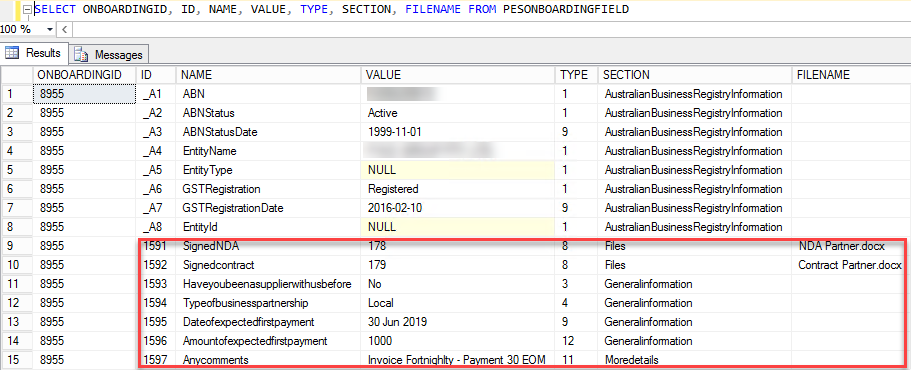The width and height of the screenshot is (911, 370).
Task: Click the Haveyoubeenasupplierwithusbefore cell
Action: (x=269, y=284)
